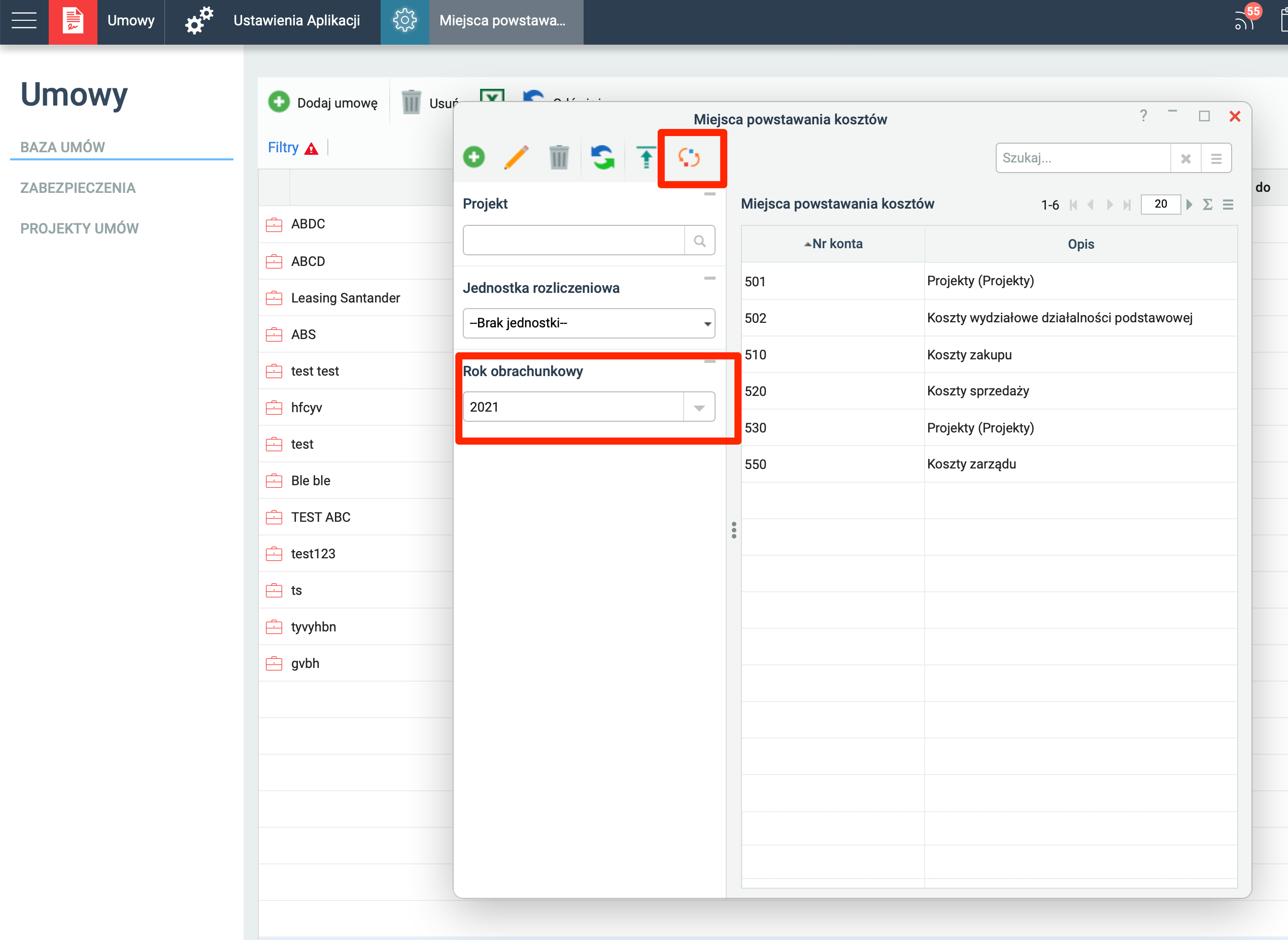
Task: Open the search options menu beside Szukaj
Action: click(x=1216, y=158)
